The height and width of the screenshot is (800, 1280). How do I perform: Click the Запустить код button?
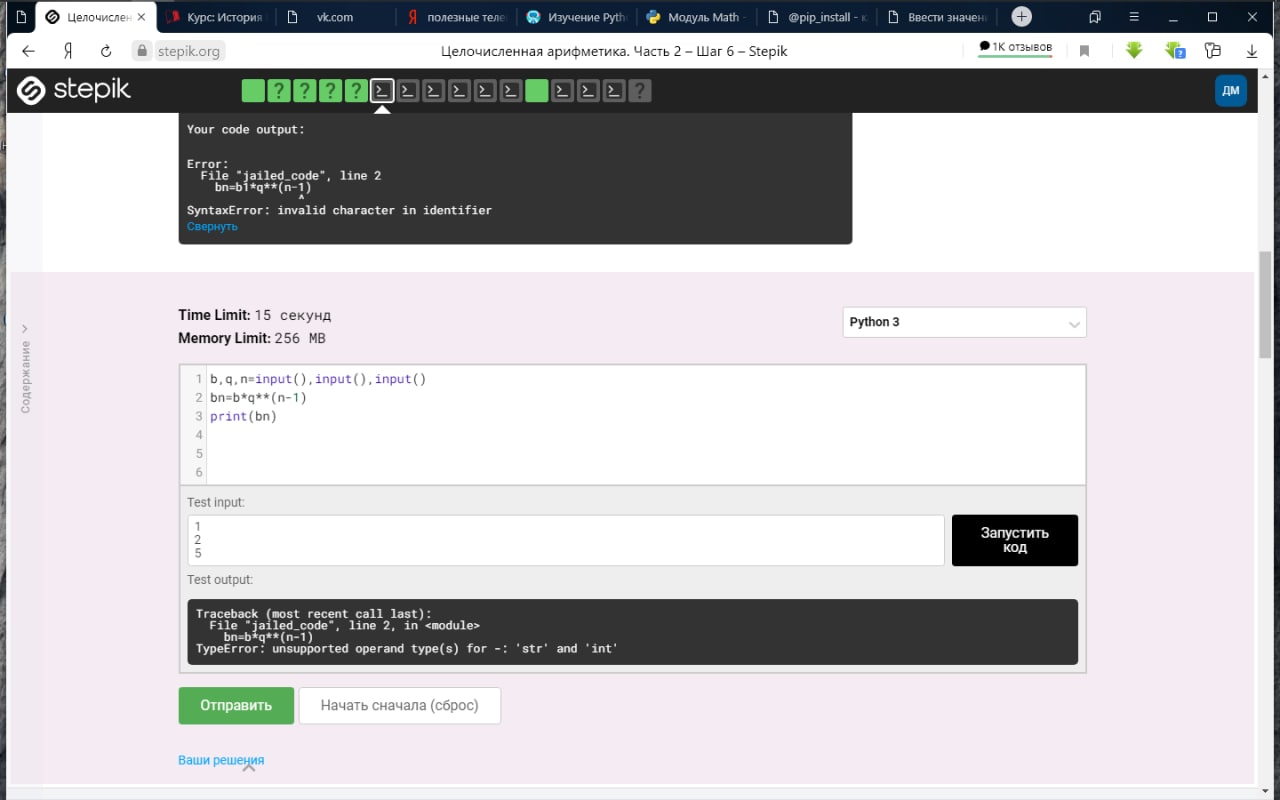1014,540
